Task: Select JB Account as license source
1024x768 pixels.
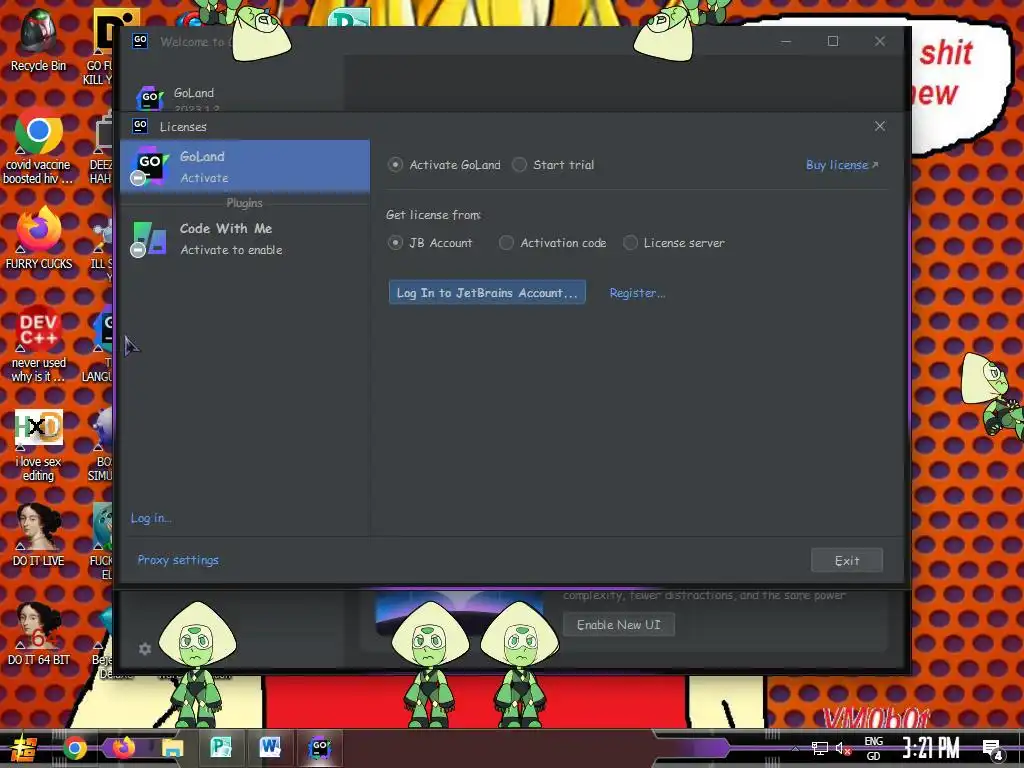Action: (394, 243)
